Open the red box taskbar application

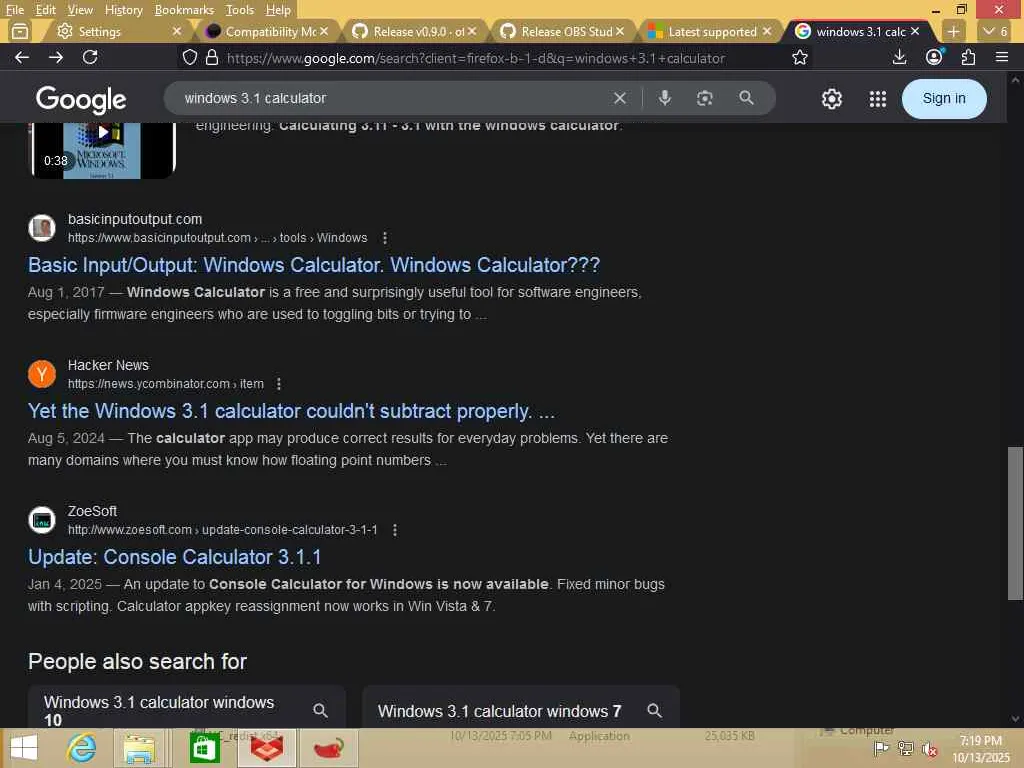point(267,748)
